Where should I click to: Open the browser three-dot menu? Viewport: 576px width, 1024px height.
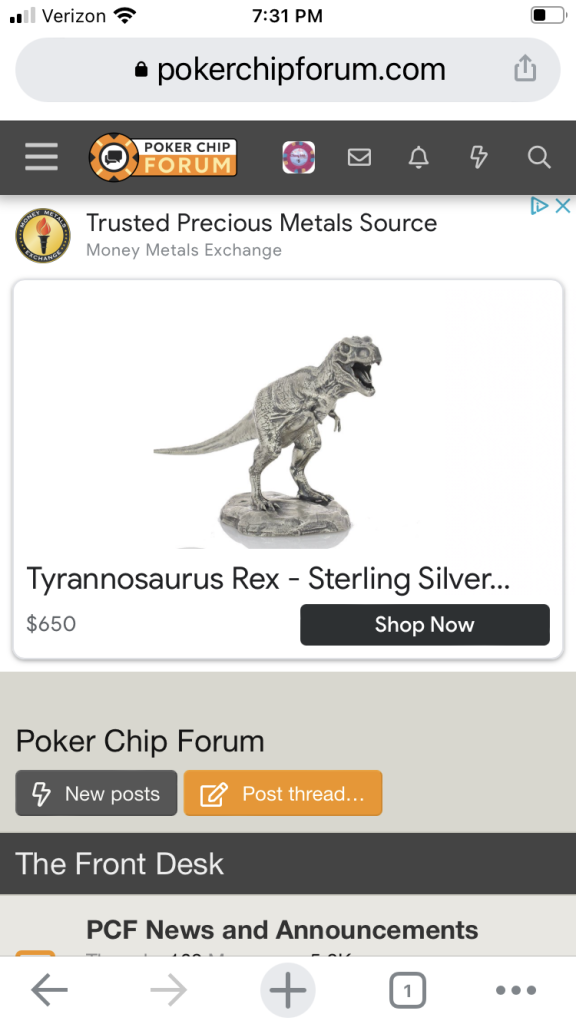tap(516, 991)
